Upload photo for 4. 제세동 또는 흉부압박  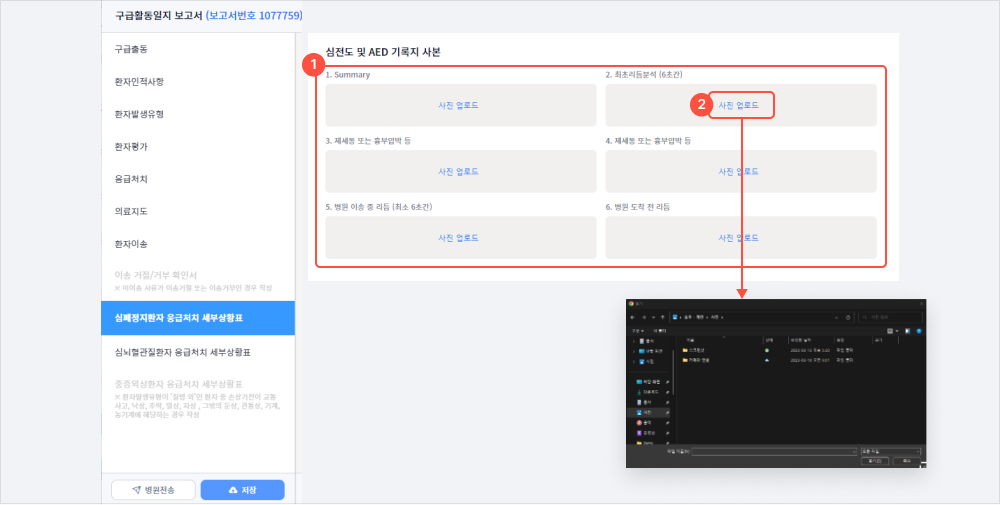point(739,172)
